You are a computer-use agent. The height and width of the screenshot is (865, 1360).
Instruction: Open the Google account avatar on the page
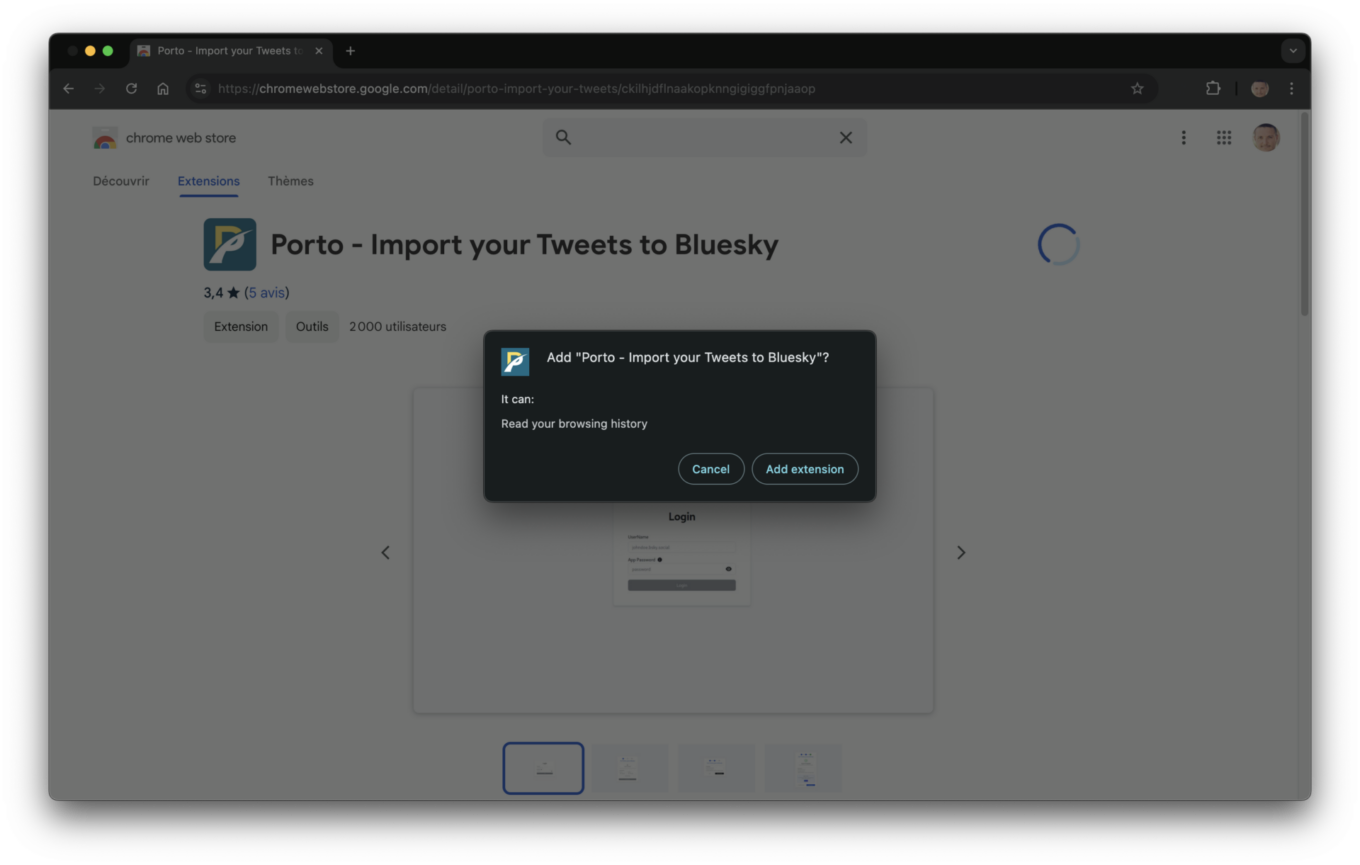coord(1266,138)
